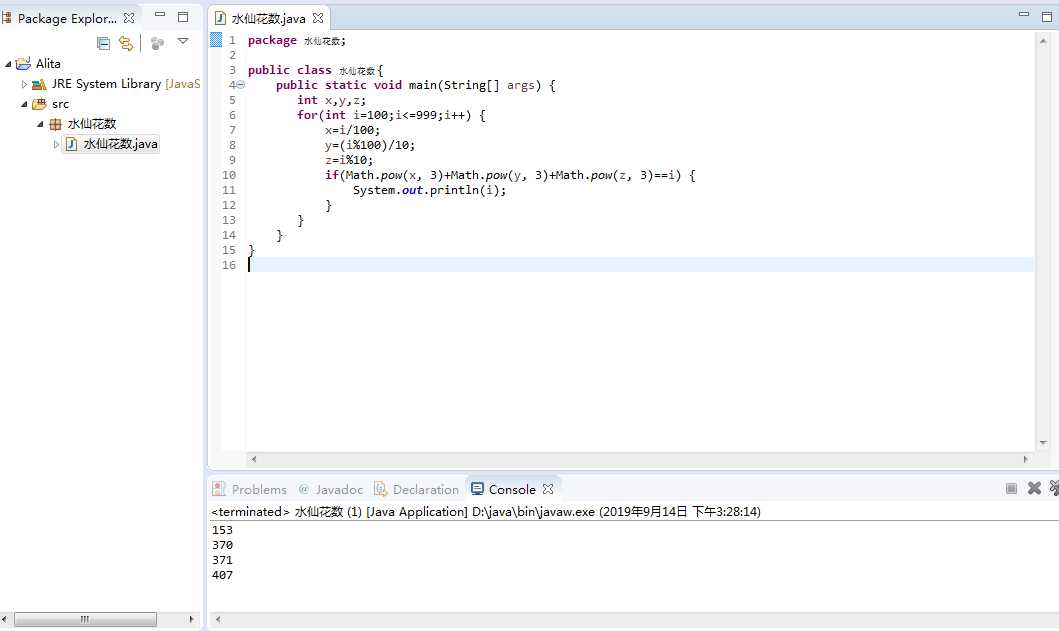Viewport: 1059px width, 631px height.
Task: Click editor horizontal scroll left arrow
Action: click(x=254, y=459)
